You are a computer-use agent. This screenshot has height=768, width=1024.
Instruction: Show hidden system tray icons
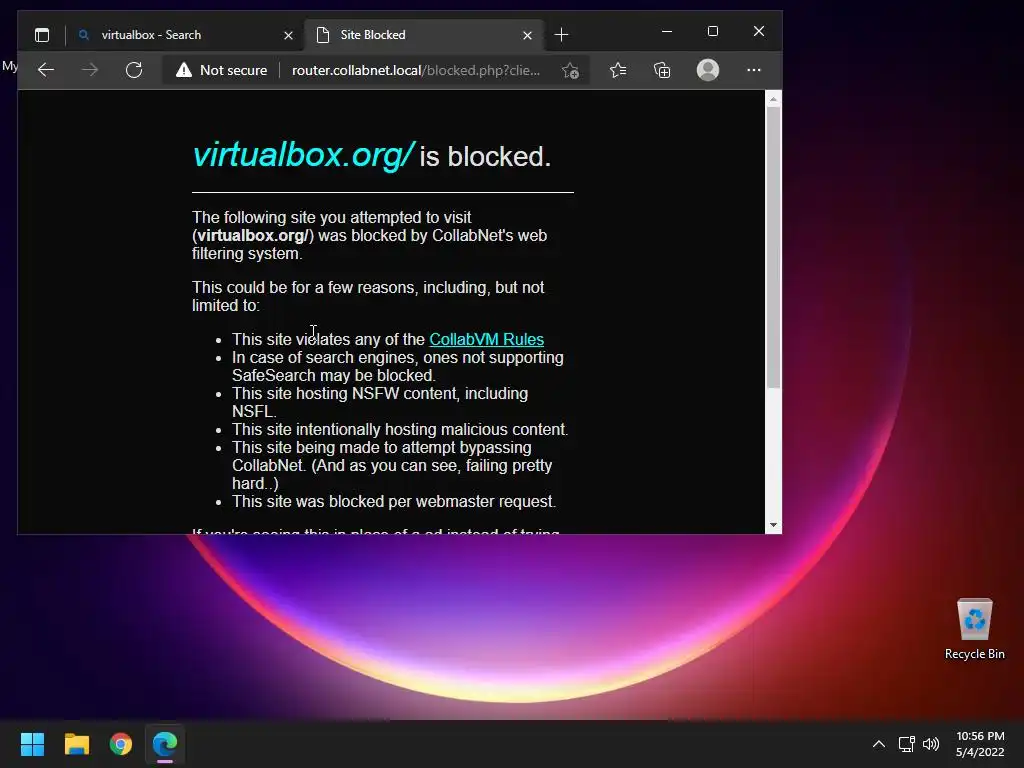(879, 744)
